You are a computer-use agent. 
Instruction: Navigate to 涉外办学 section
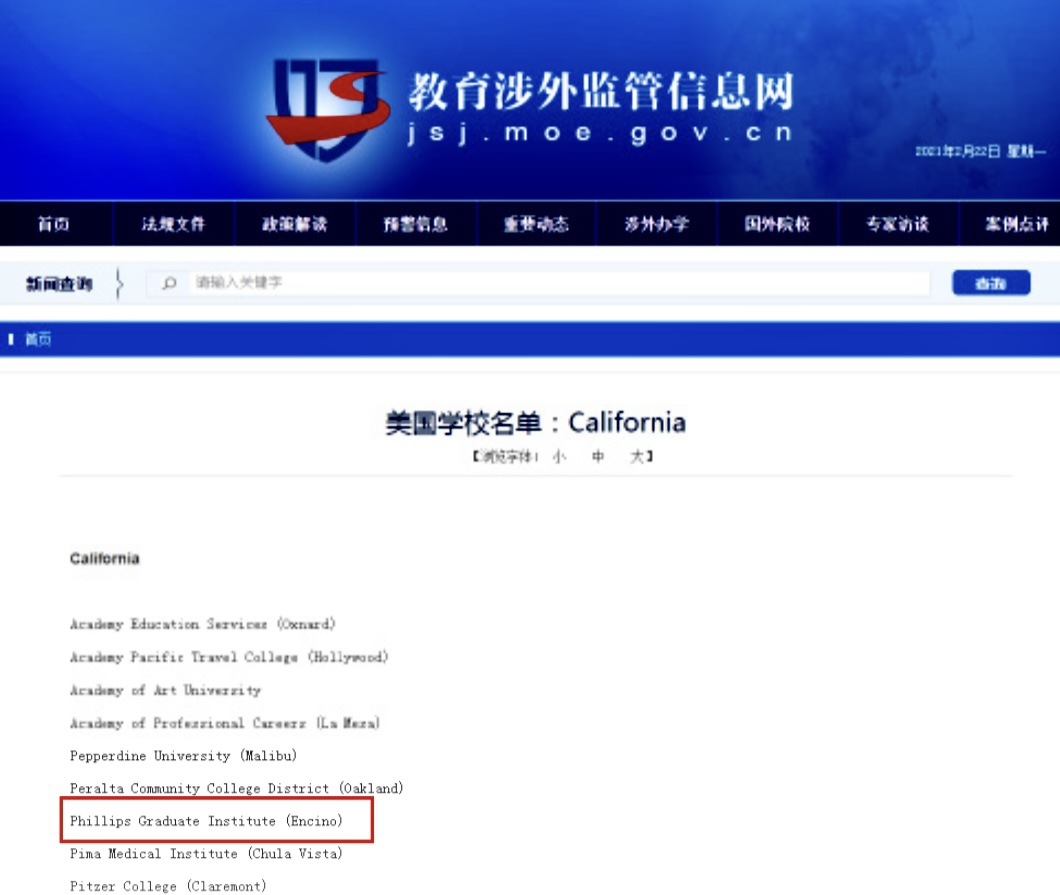[x=656, y=224]
